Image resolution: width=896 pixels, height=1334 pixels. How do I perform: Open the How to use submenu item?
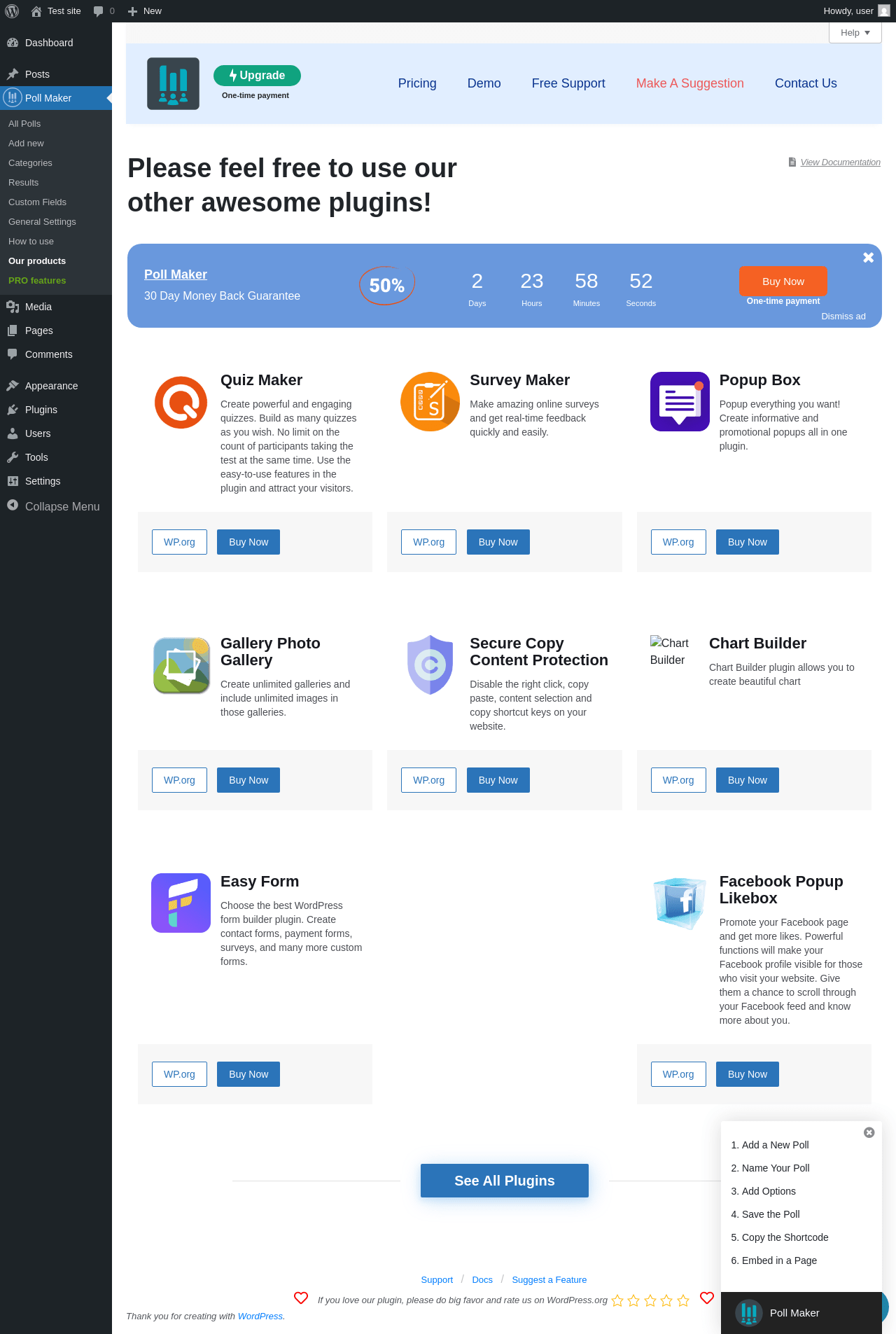coord(31,242)
